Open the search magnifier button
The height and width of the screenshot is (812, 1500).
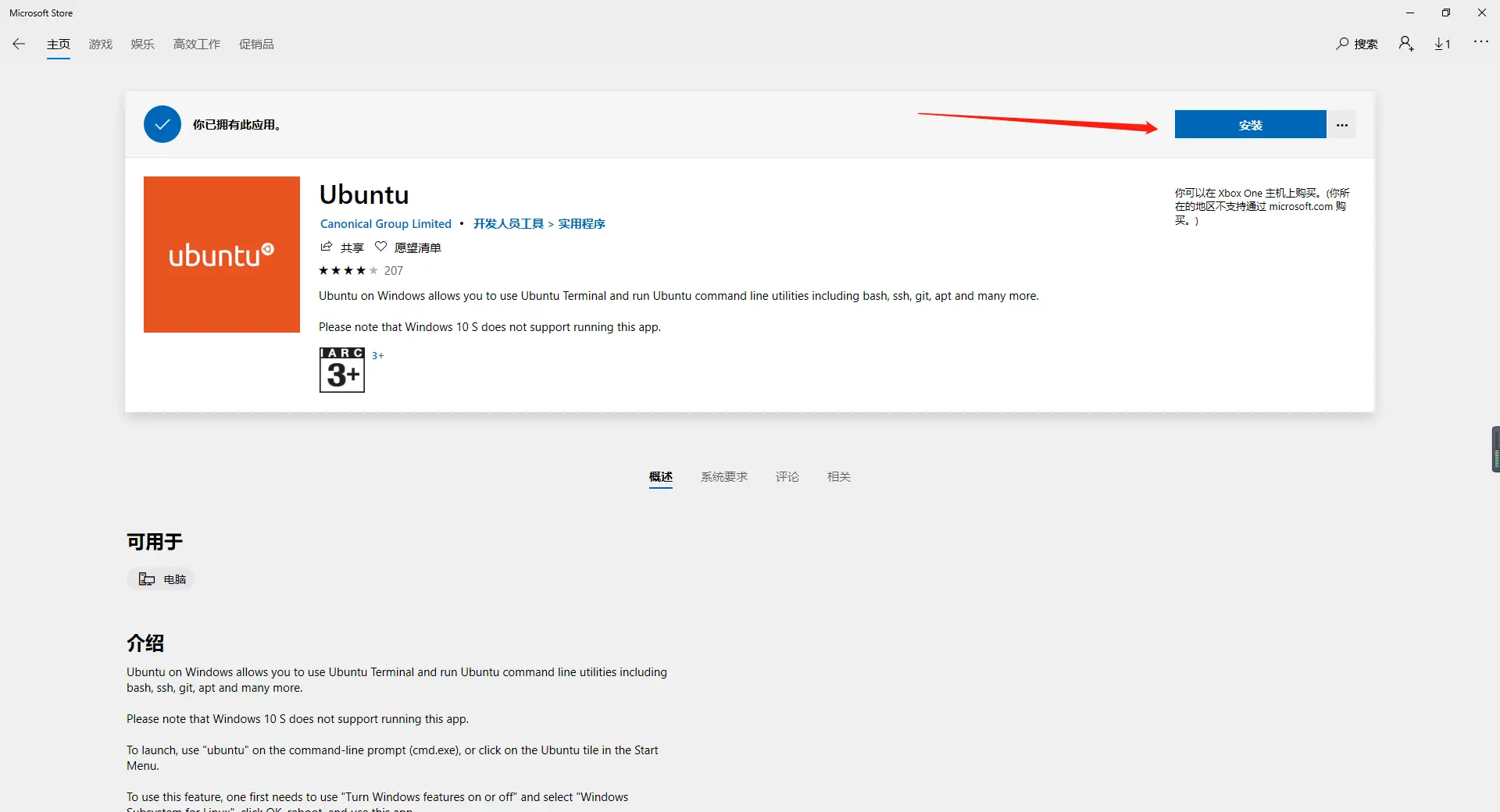pyautogui.click(x=1357, y=44)
